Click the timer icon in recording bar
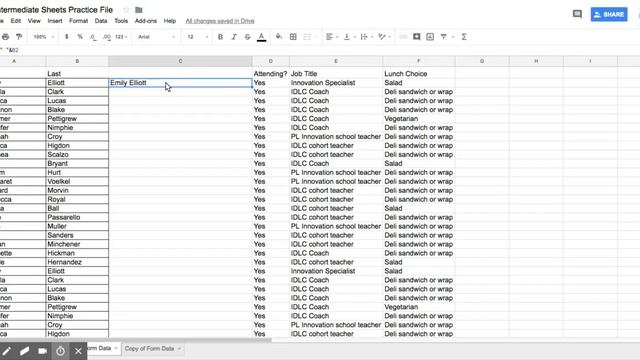Screen dimensions: 640x360 [x=60, y=351]
